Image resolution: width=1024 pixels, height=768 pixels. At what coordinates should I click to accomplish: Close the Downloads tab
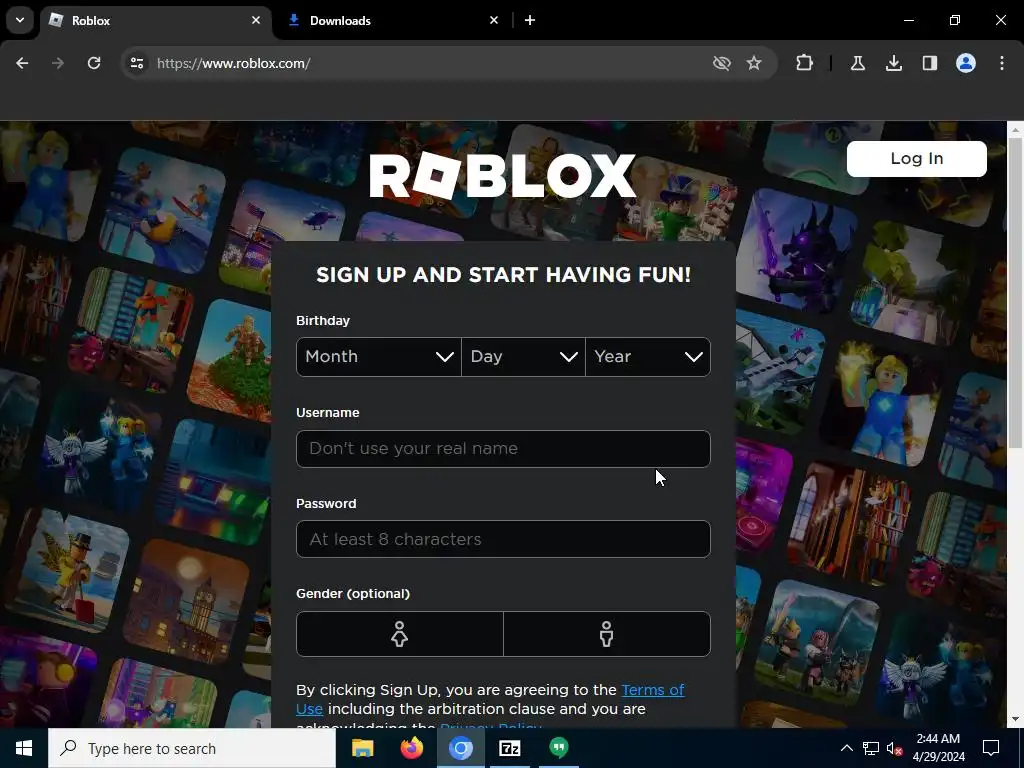click(494, 20)
